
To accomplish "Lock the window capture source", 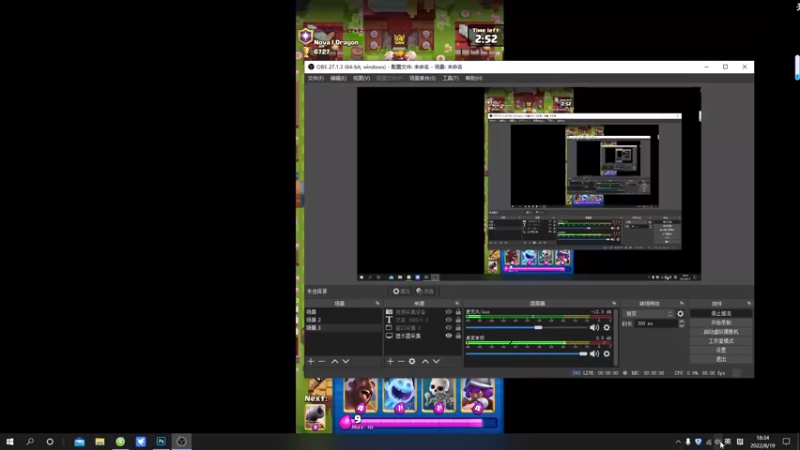I will pyautogui.click(x=458, y=328).
